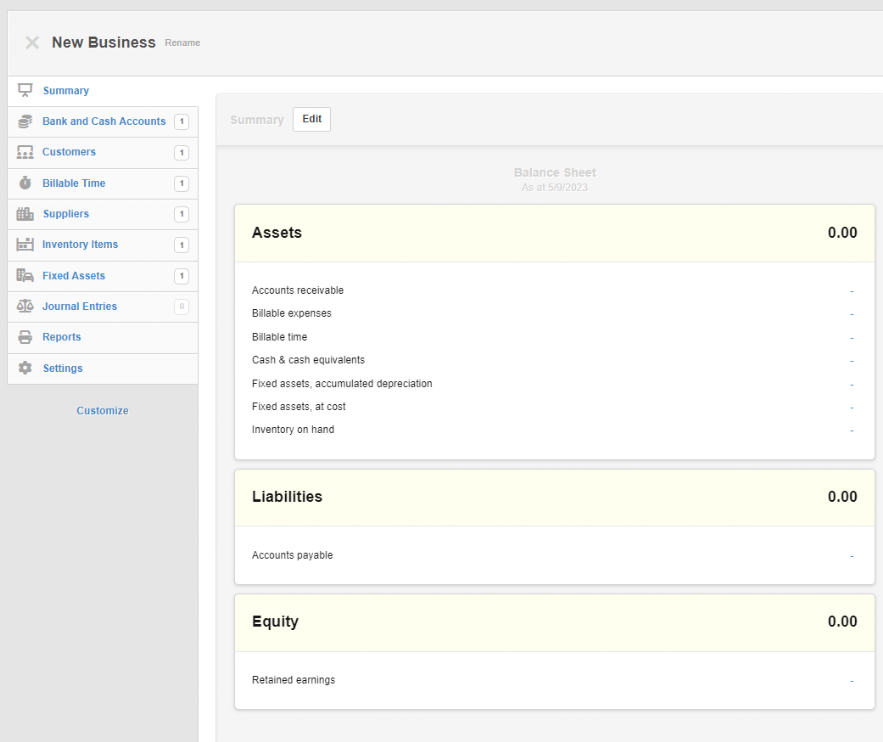Screen dimensions: 883x742
Task: Open the Journal Entries tab
Action: point(103,306)
